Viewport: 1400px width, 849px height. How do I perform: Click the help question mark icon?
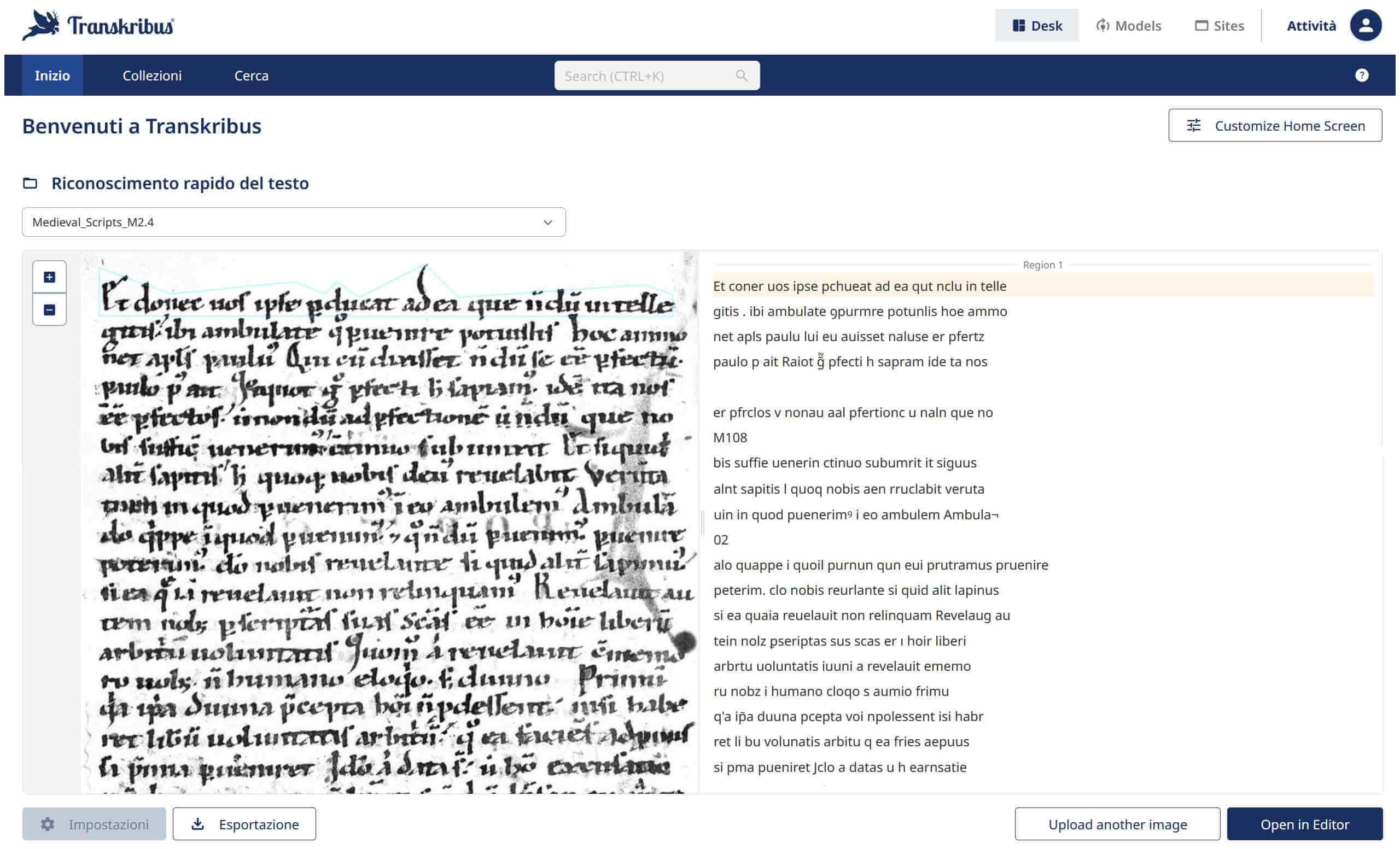(x=1361, y=75)
